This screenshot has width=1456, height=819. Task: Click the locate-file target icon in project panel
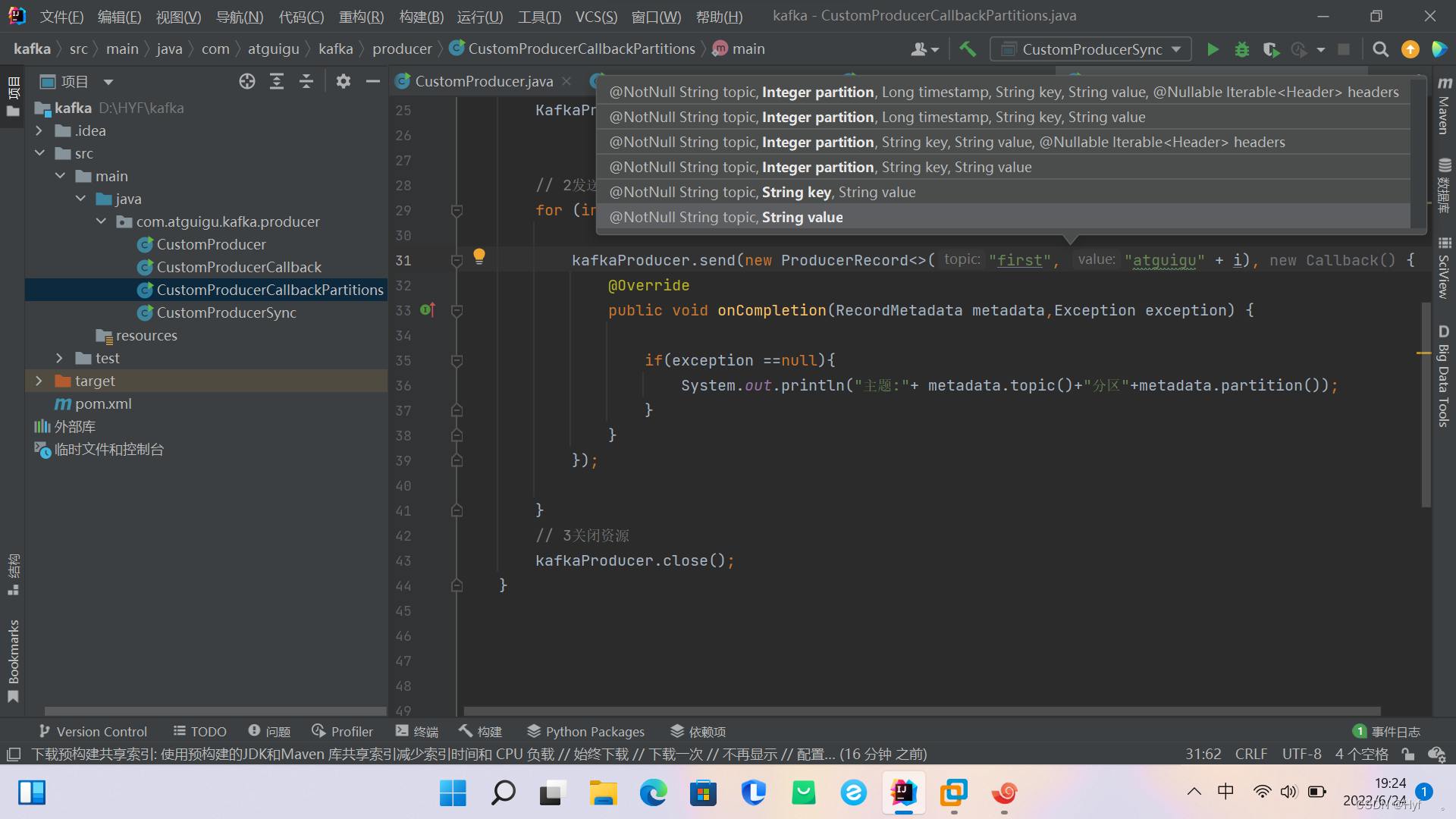pos(246,81)
